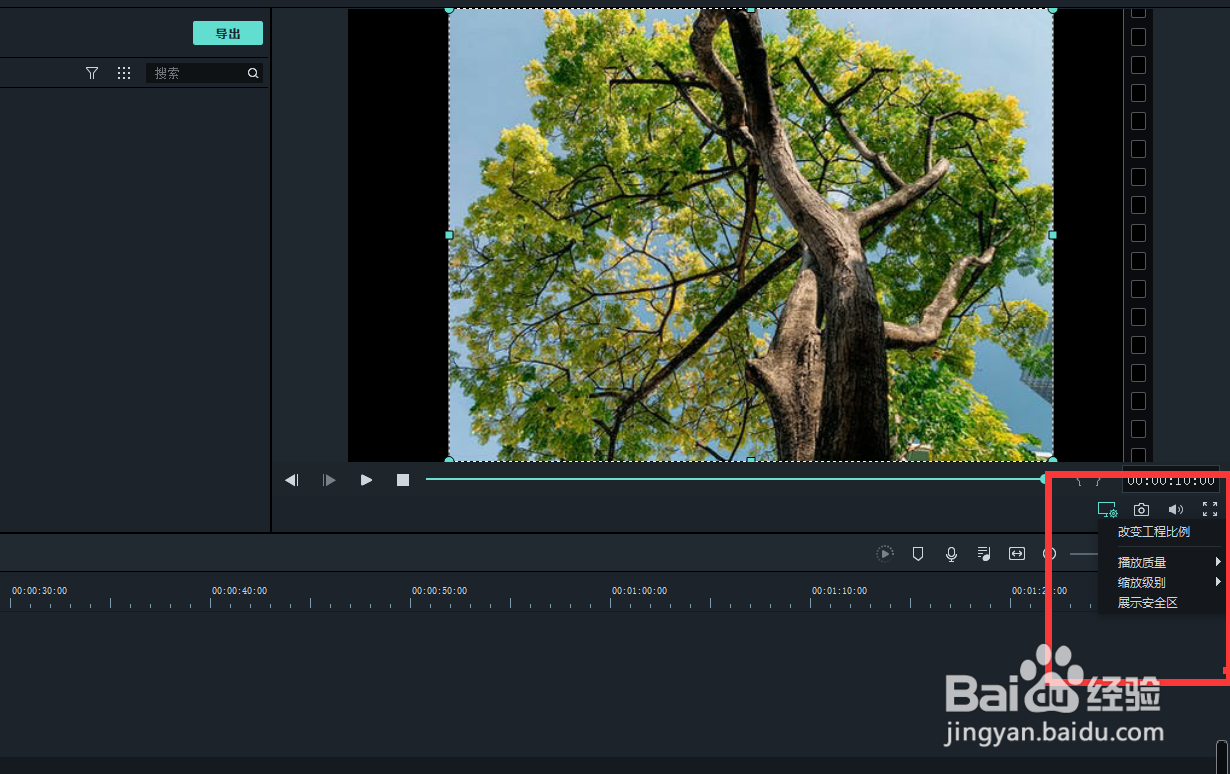
Task: Click the preview playback progress bar
Action: pyautogui.click(x=735, y=479)
